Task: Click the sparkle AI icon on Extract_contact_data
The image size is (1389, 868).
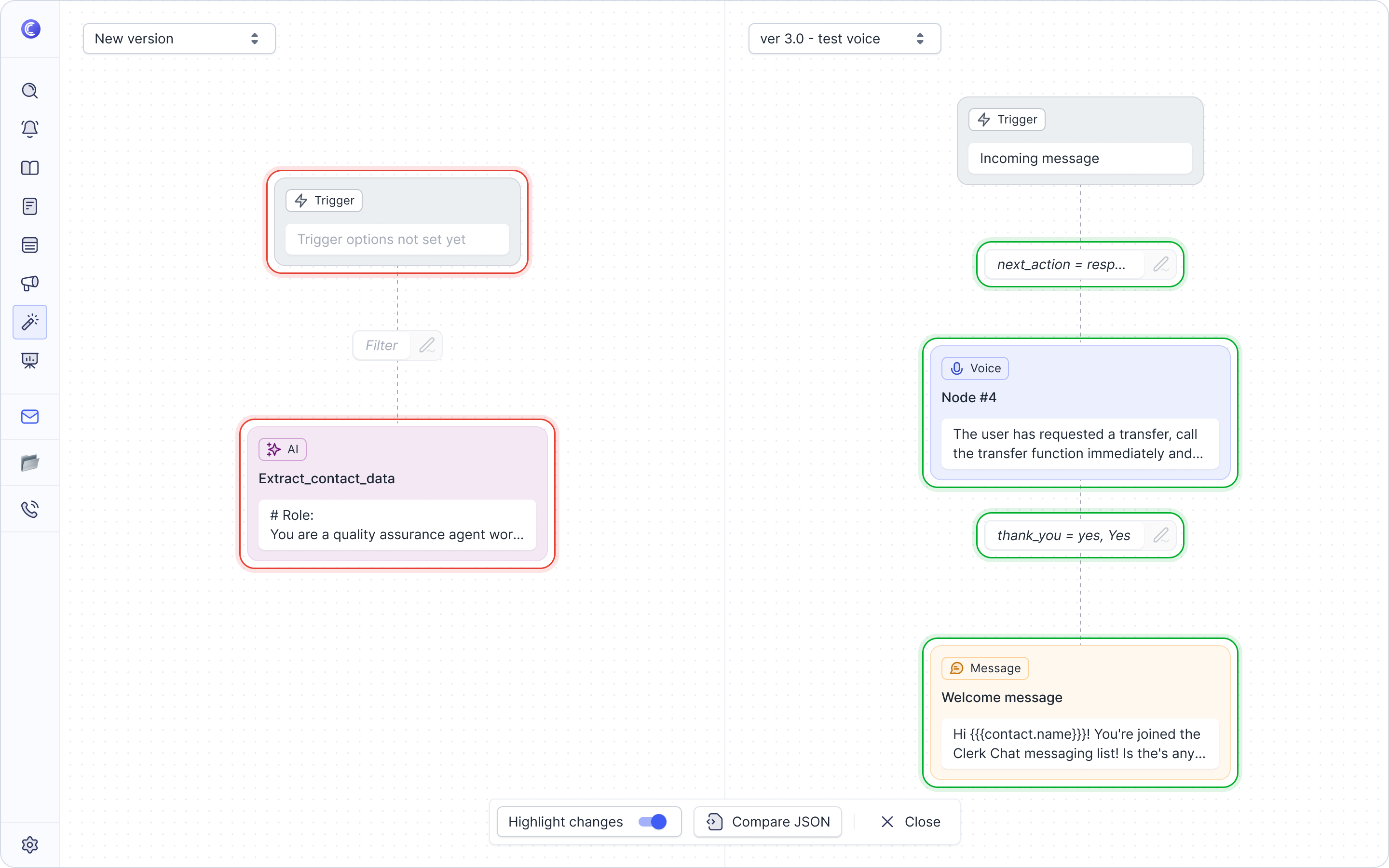Action: (274, 449)
